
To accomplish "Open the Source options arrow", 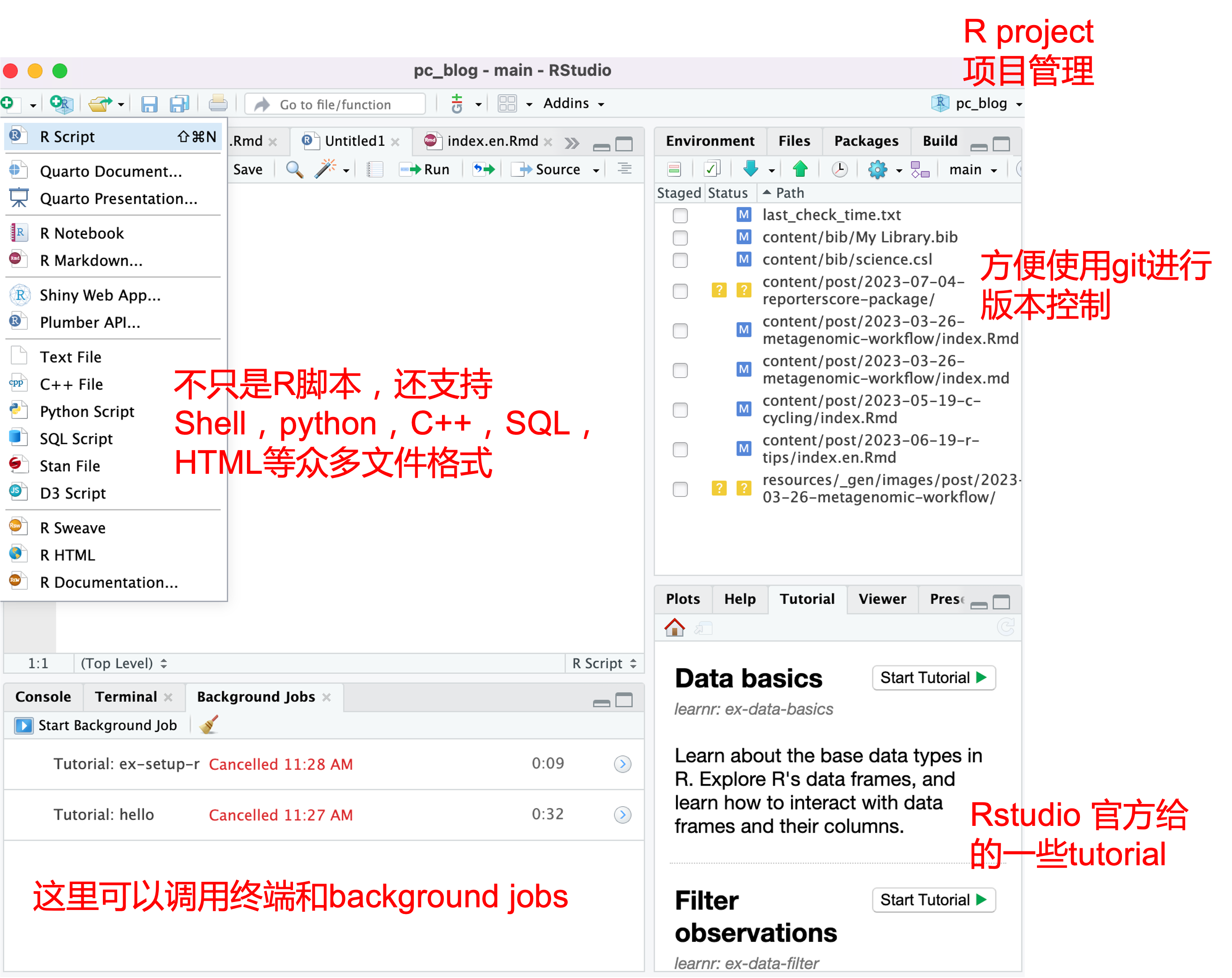I will [596, 170].
